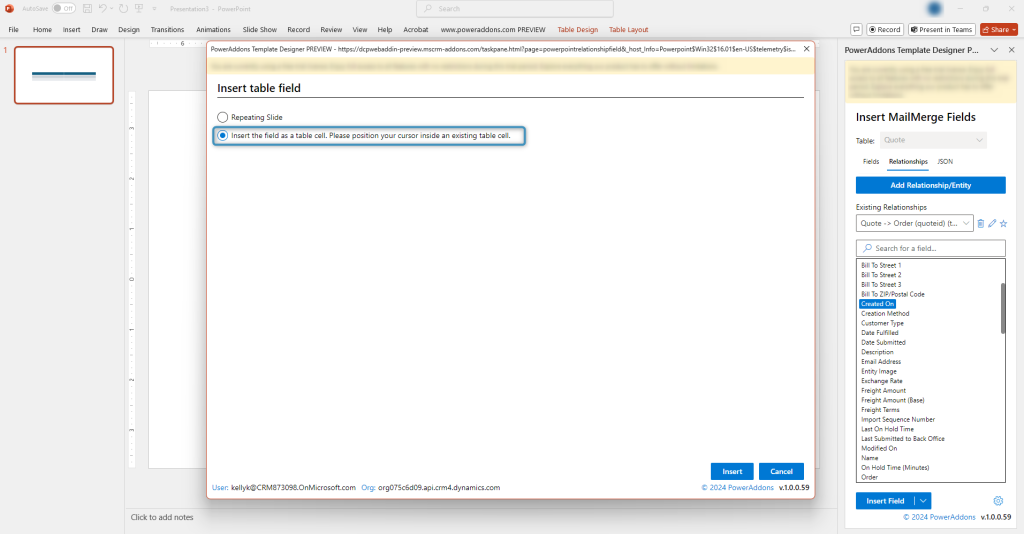Switch to the JSON tab
This screenshot has height=534, width=1024.
(x=945, y=161)
